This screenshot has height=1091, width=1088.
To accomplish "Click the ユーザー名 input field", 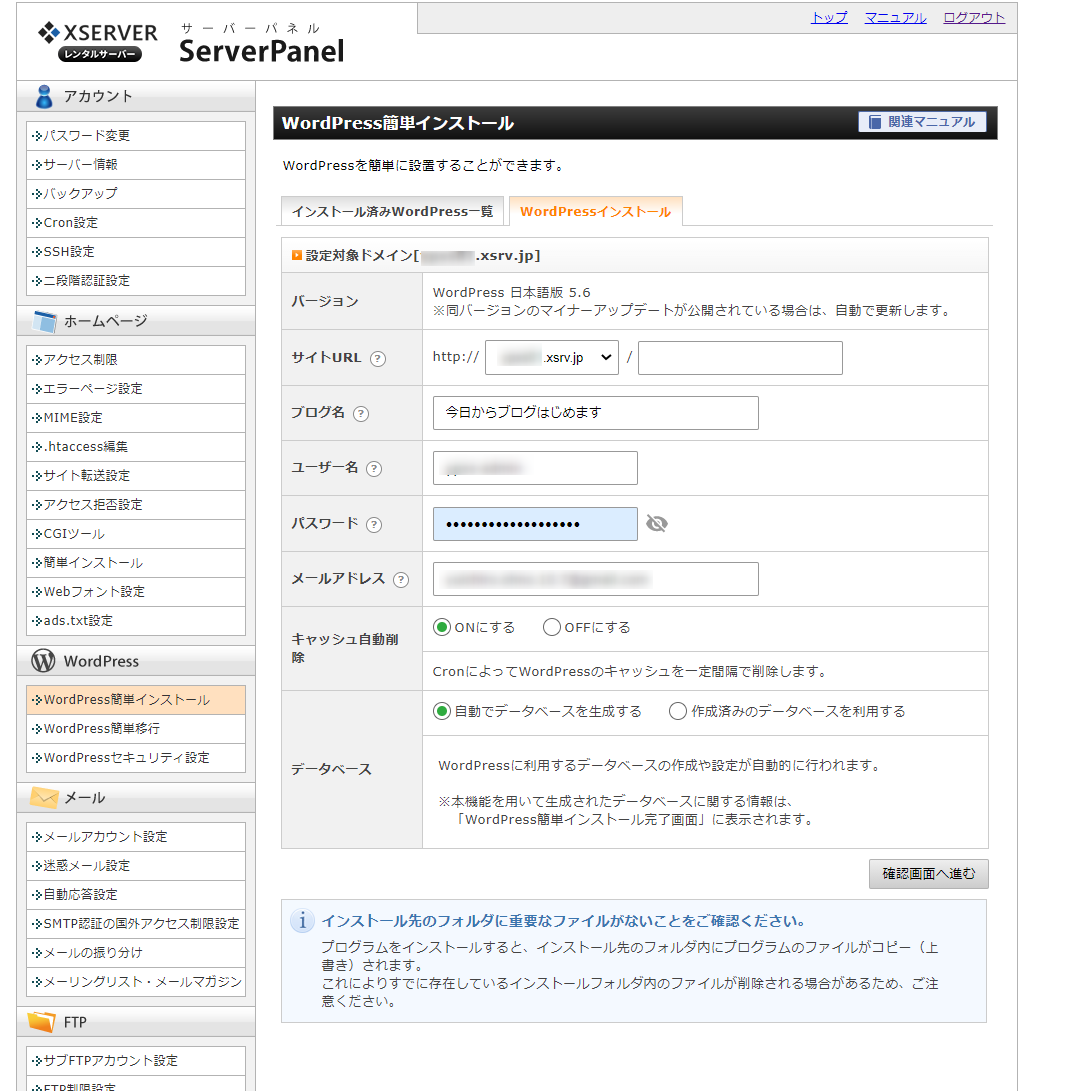I will (535, 468).
